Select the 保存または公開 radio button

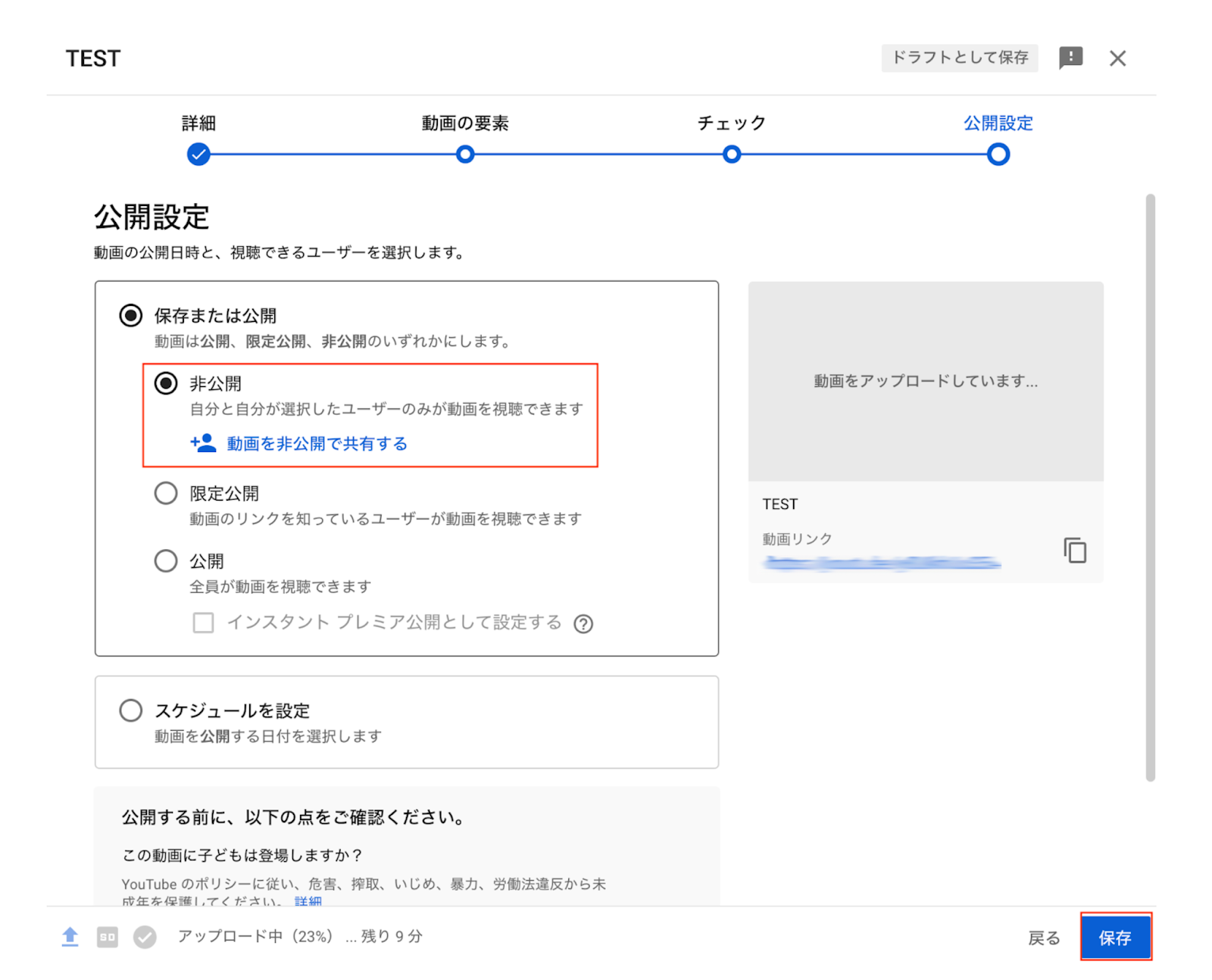pyautogui.click(x=131, y=315)
